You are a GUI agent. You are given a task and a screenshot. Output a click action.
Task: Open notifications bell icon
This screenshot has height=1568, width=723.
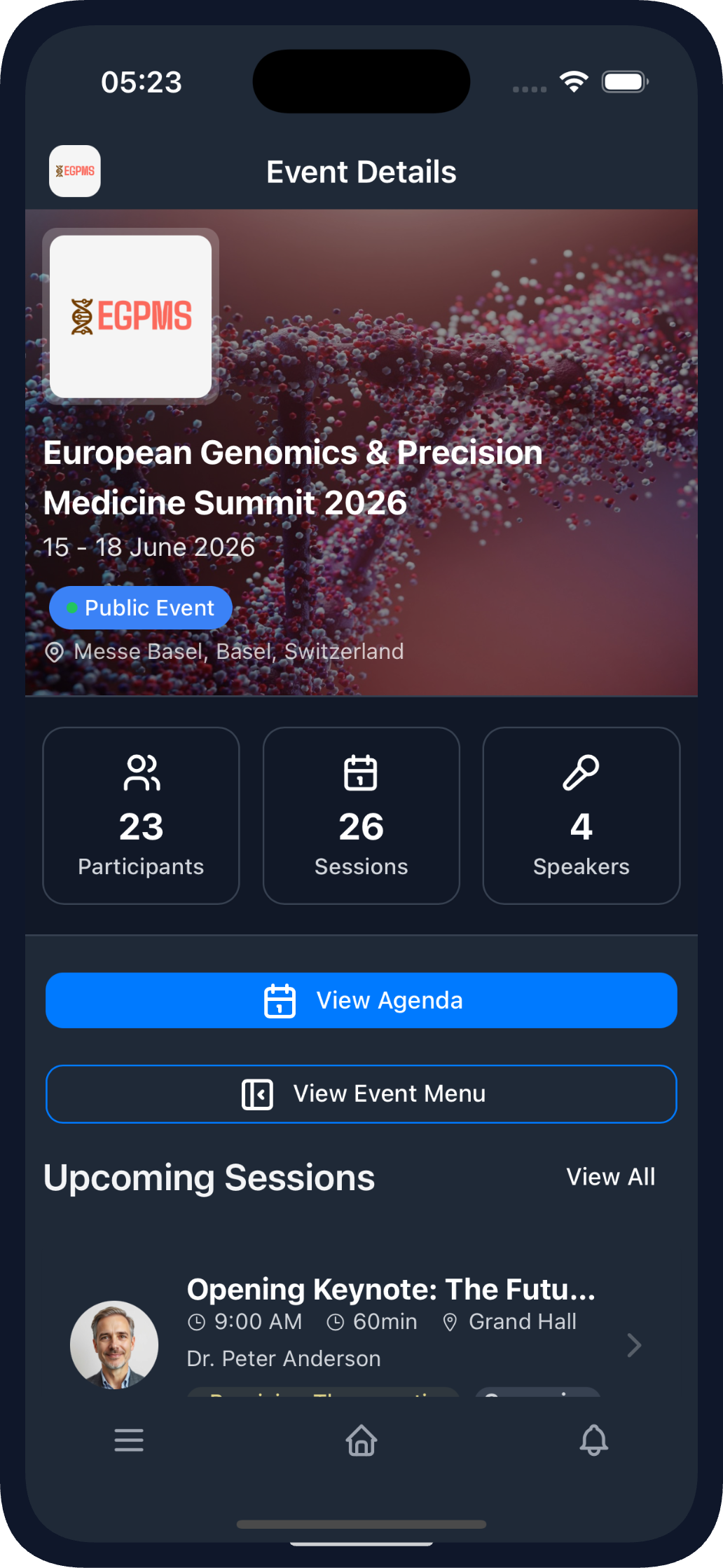(x=593, y=1440)
